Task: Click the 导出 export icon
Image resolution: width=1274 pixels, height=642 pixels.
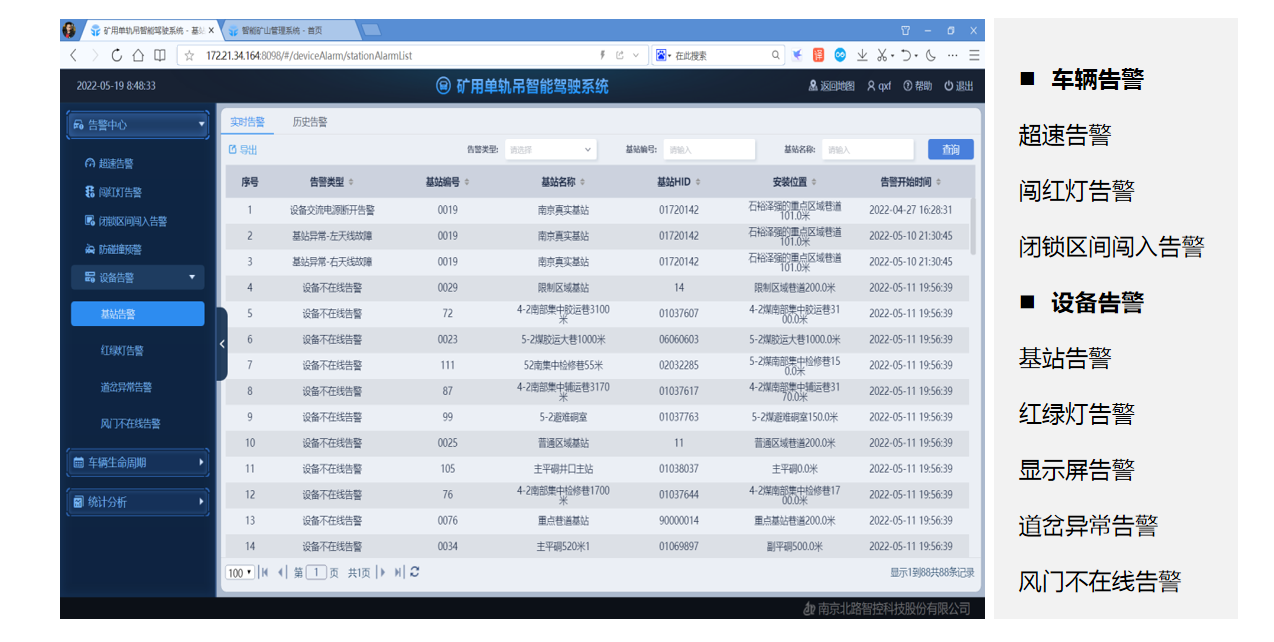Action: tap(242, 150)
